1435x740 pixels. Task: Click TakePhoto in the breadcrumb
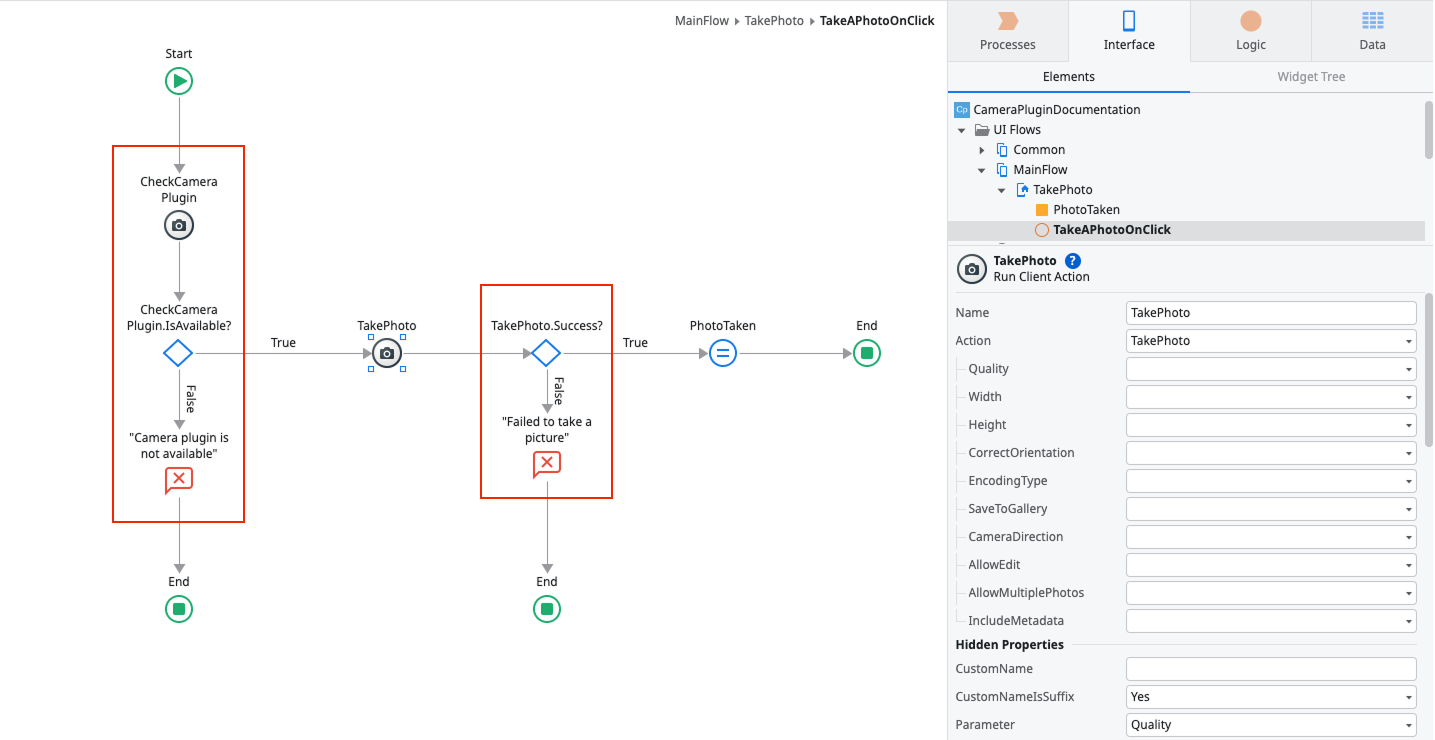click(x=774, y=20)
